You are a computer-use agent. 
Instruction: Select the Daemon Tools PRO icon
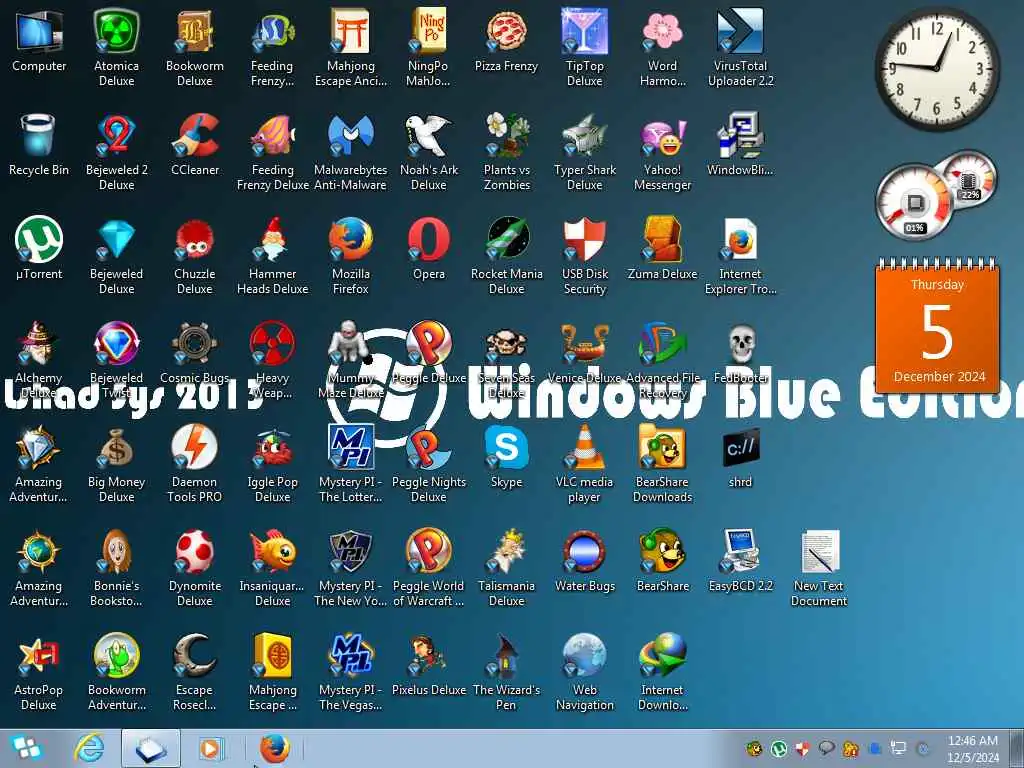(x=195, y=447)
